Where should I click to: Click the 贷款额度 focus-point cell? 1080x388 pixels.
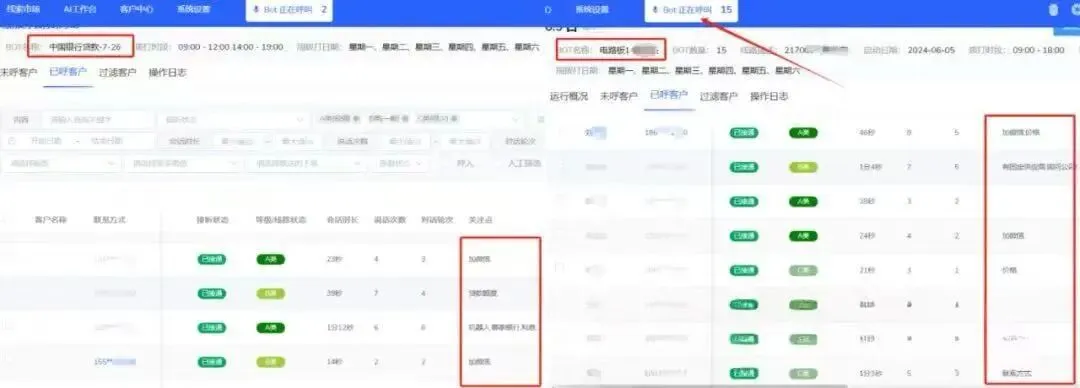pos(482,294)
